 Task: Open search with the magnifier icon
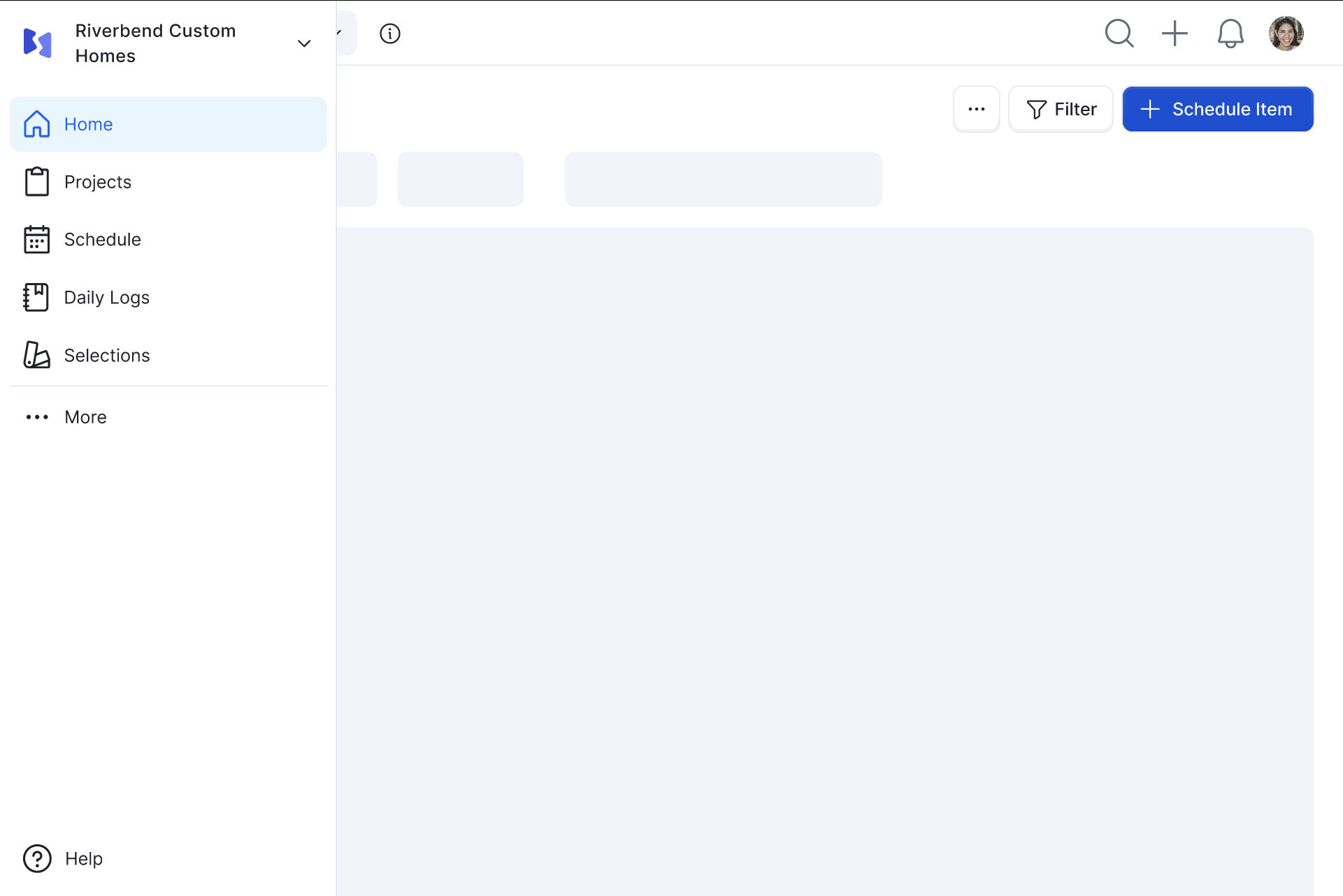[x=1119, y=34]
